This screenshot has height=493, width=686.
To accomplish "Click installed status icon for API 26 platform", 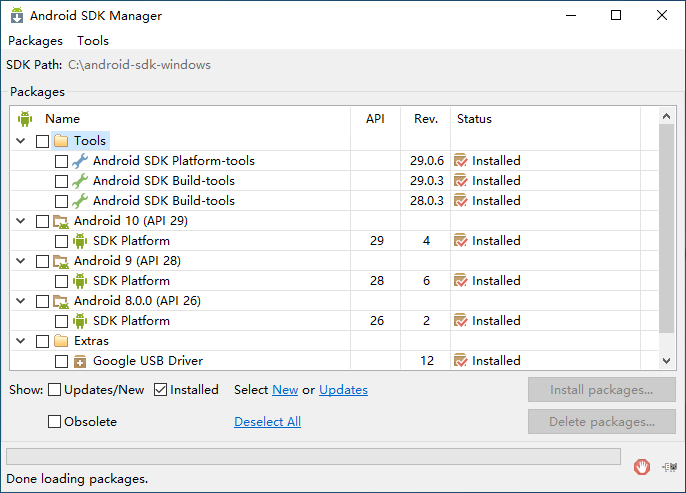I will (461, 321).
